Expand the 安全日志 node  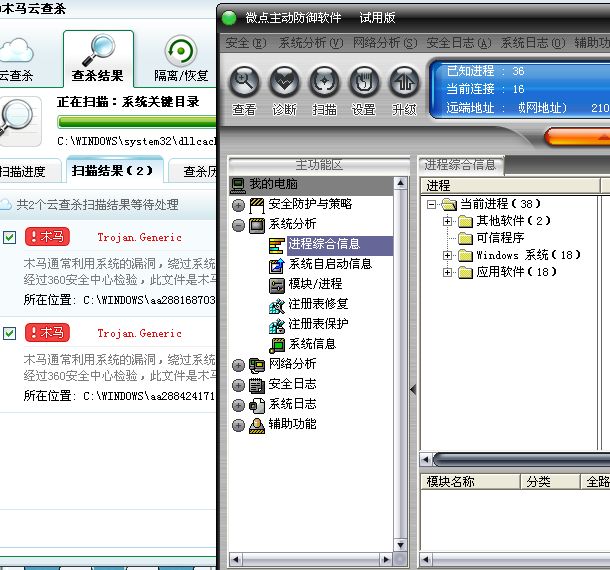click(238, 386)
